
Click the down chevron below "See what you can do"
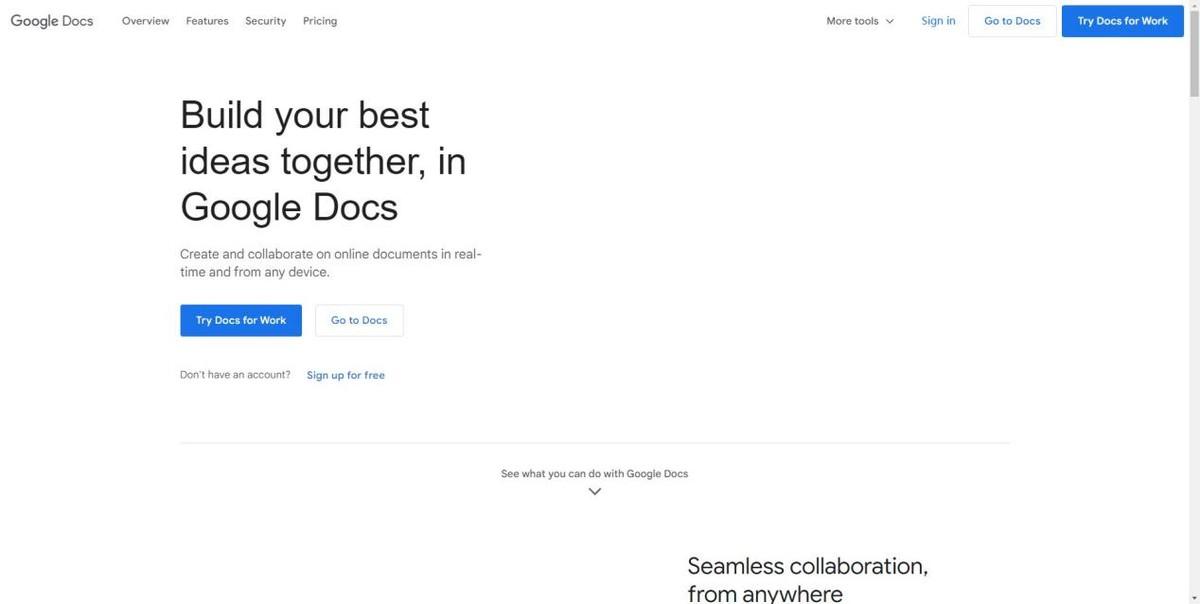595,492
